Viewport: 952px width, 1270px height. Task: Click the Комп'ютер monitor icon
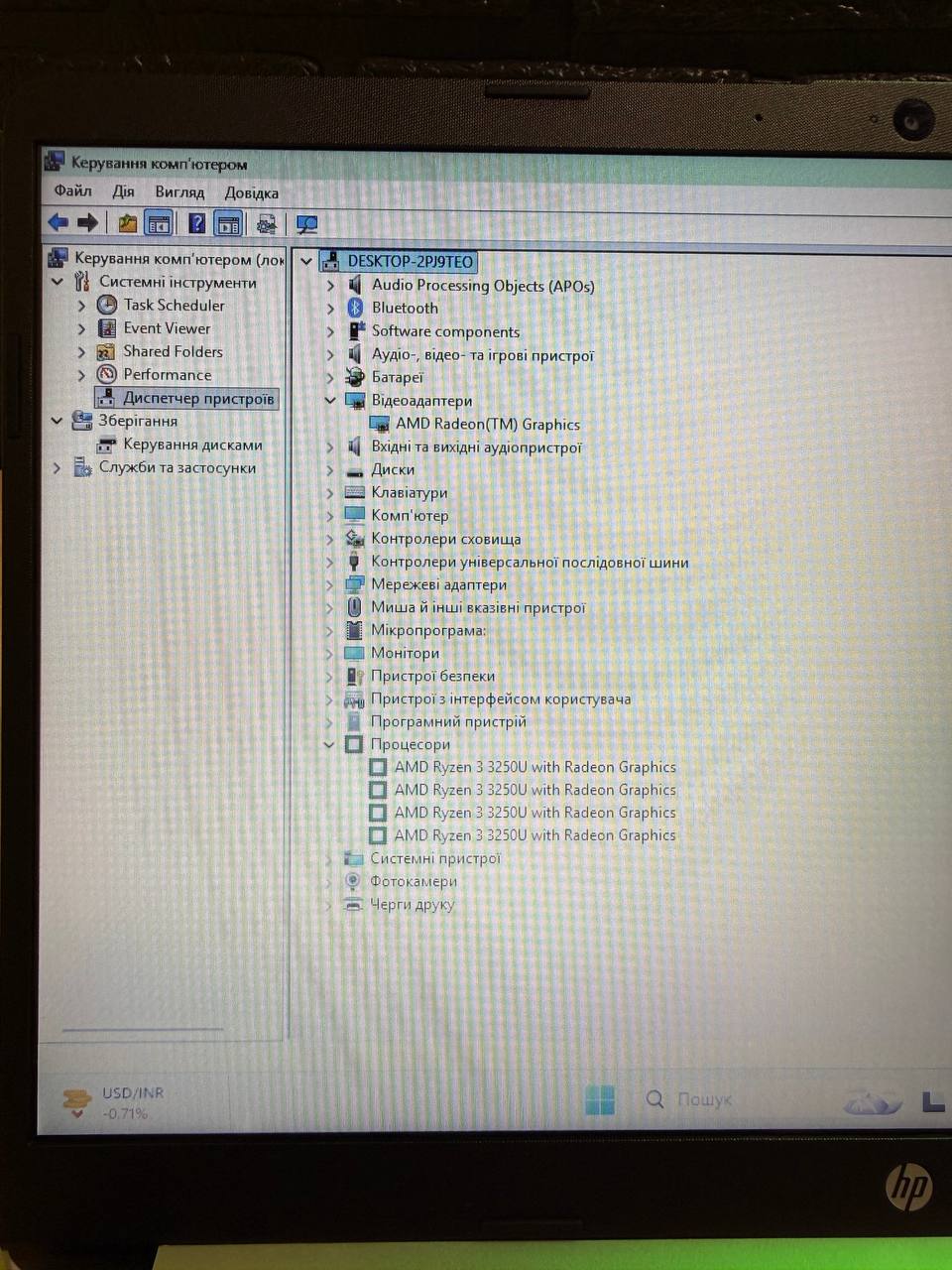(x=355, y=515)
